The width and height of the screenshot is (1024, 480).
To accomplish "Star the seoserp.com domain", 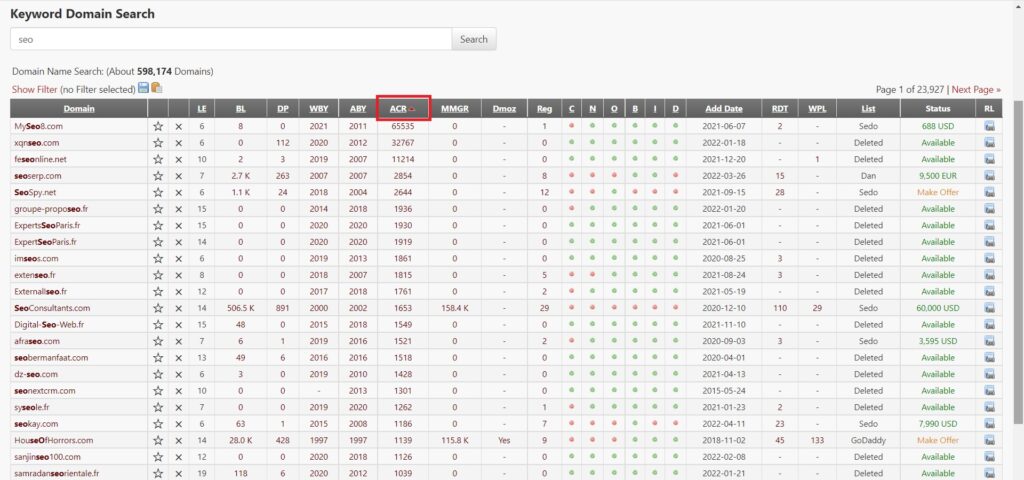I will 157,176.
